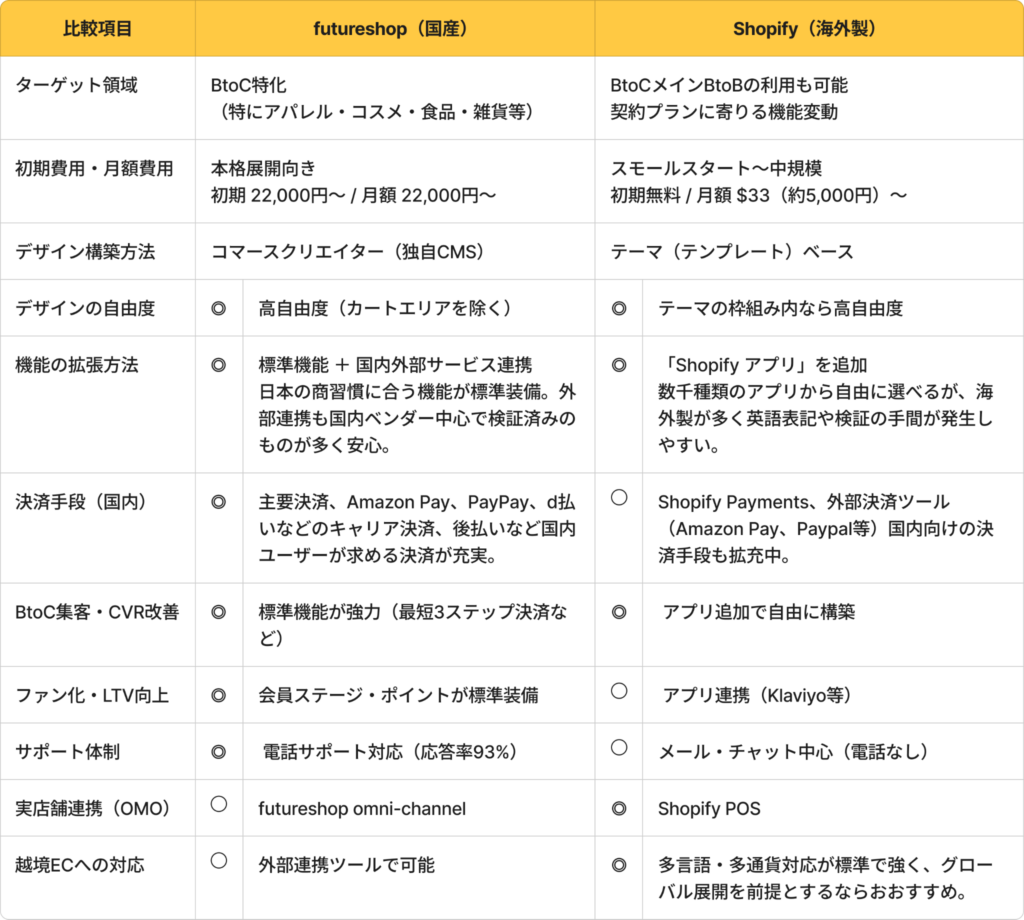
Task: Click the 'Shopify（海外製）' column header
Action: (x=809, y=29)
